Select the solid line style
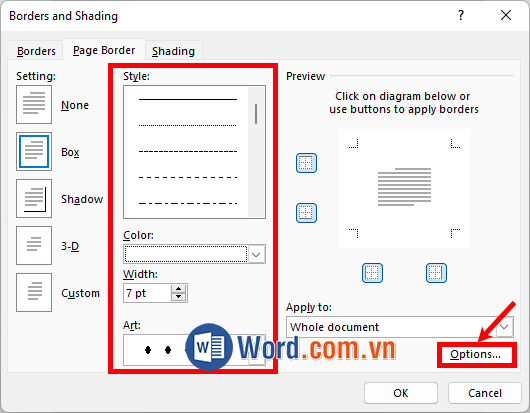 coord(188,99)
